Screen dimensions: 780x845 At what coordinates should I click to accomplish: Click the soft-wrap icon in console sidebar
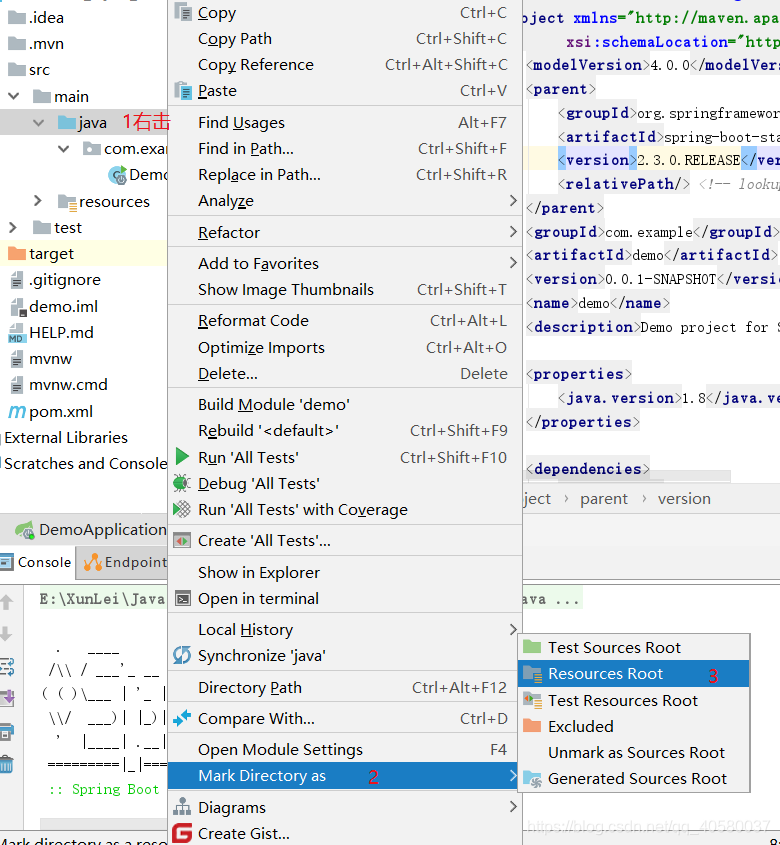[6, 667]
